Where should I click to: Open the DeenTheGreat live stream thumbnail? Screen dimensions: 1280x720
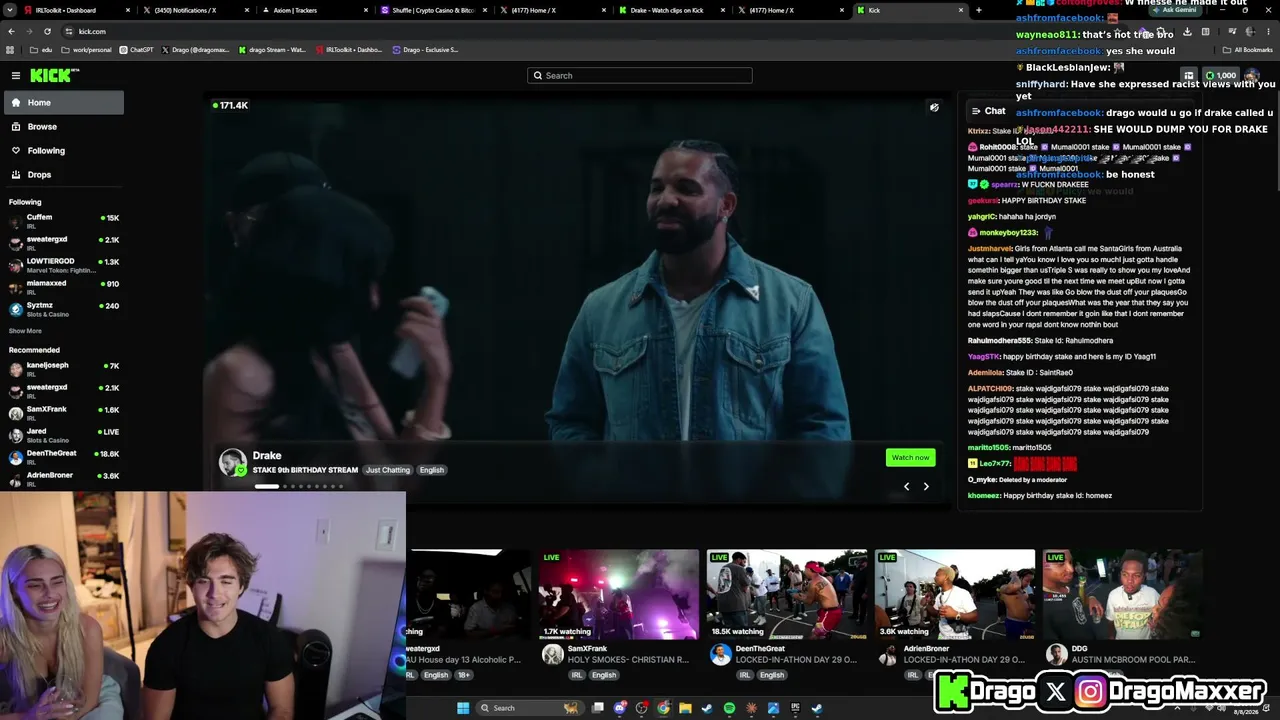tap(787, 594)
